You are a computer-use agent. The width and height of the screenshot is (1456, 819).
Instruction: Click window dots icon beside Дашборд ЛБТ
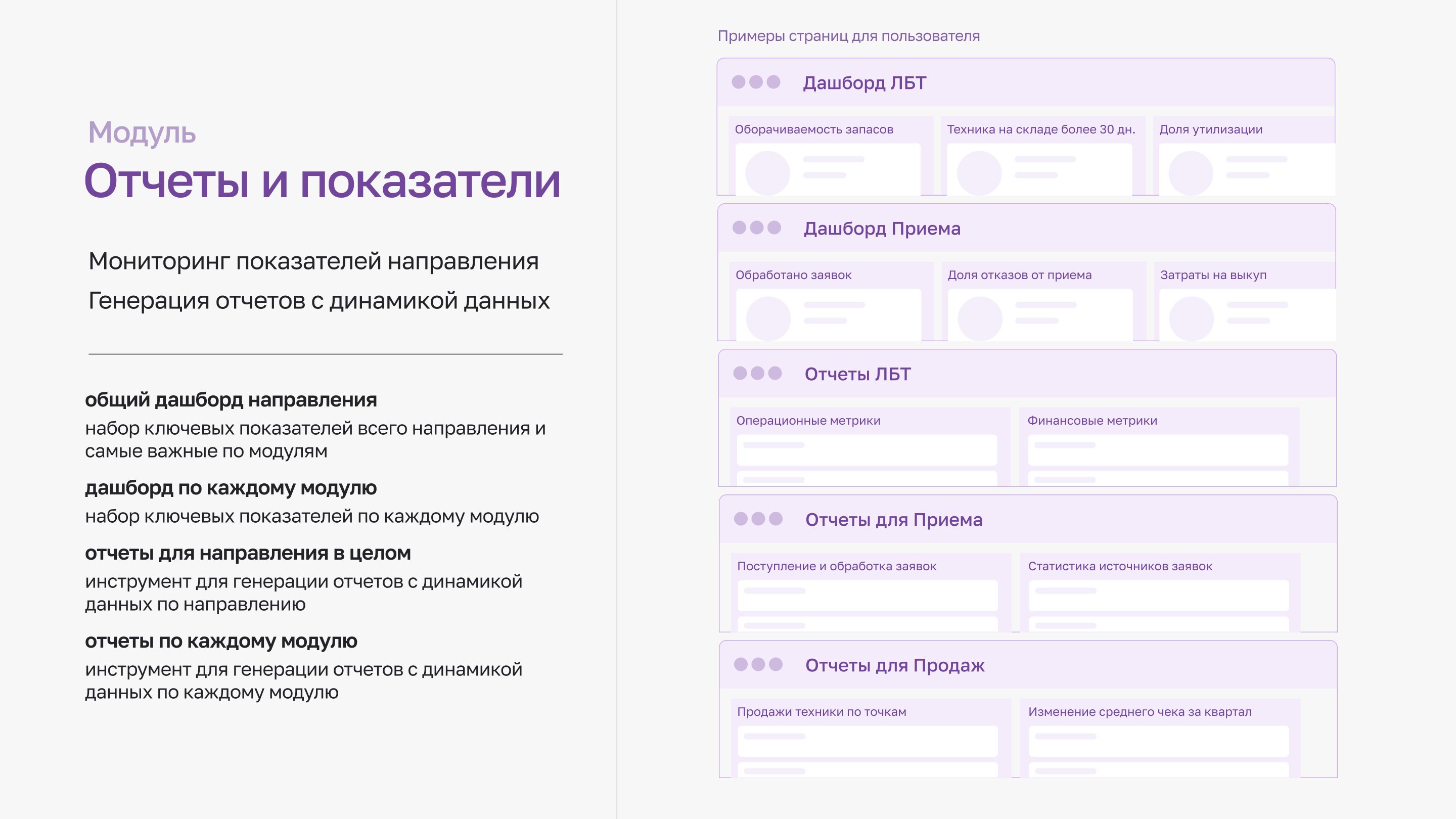tap(756, 82)
